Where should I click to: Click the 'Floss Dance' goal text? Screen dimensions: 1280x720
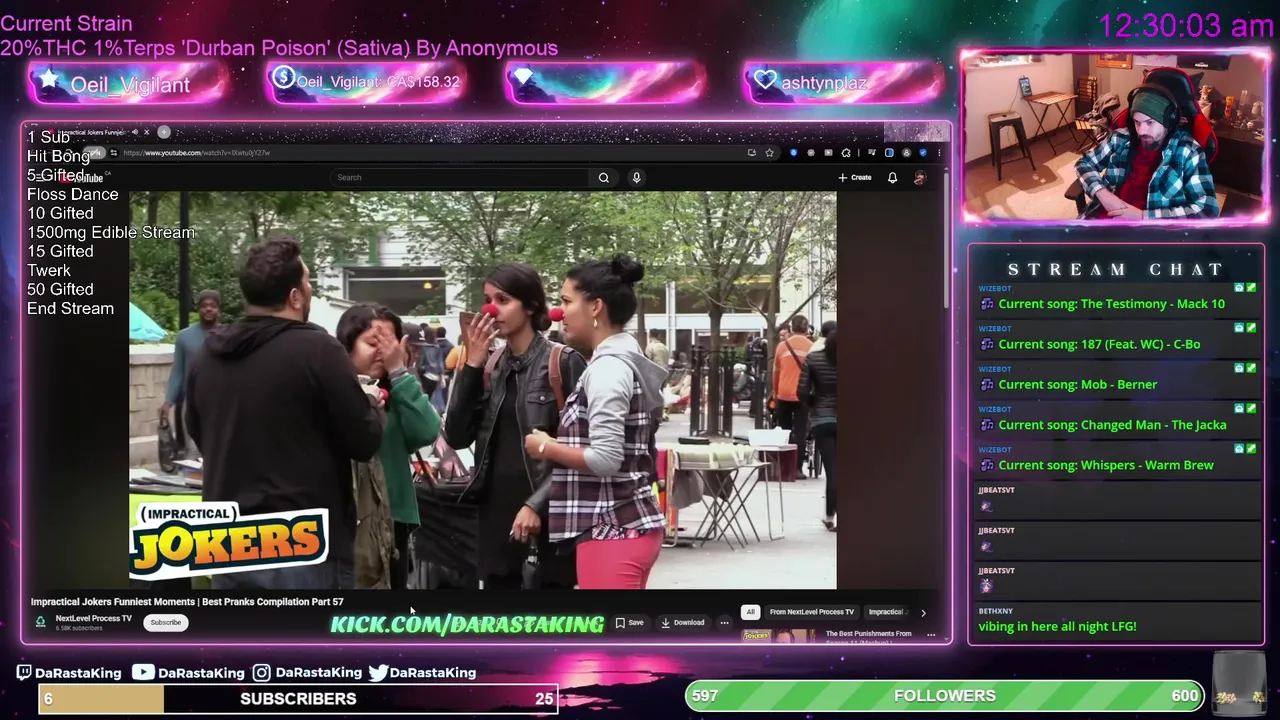72,194
